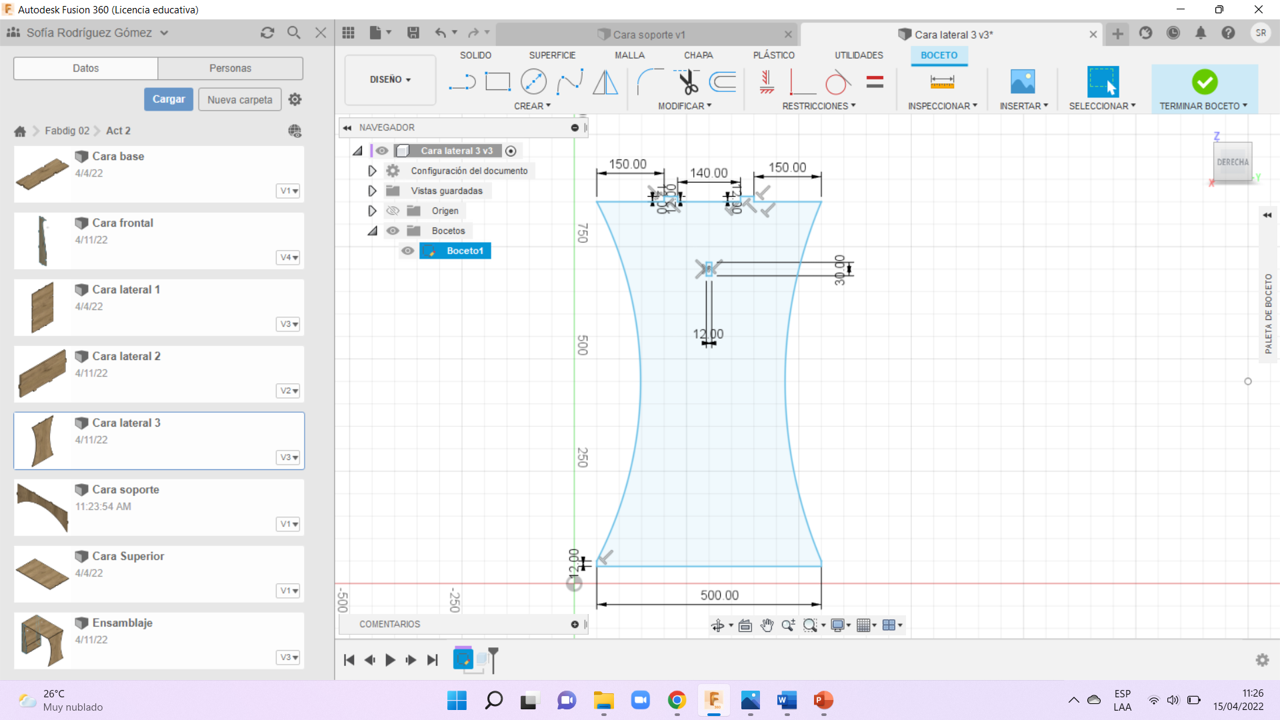Show the Origen folder via eye icon
The width and height of the screenshot is (1280, 720).
click(x=393, y=211)
